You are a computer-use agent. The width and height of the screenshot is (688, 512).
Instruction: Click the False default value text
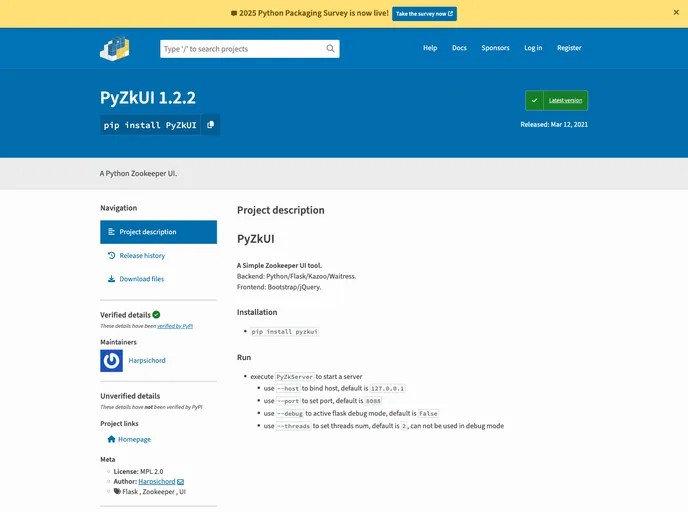pos(428,414)
